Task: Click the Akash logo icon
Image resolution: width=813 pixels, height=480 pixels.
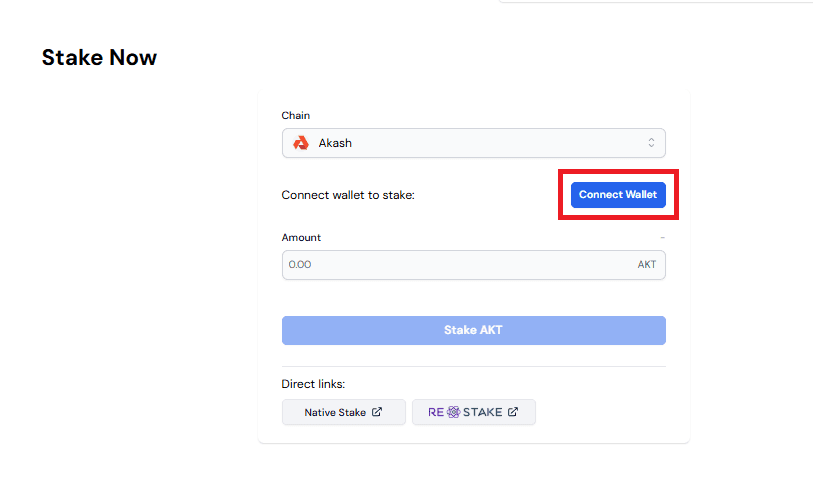Action: pyautogui.click(x=300, y=143)
